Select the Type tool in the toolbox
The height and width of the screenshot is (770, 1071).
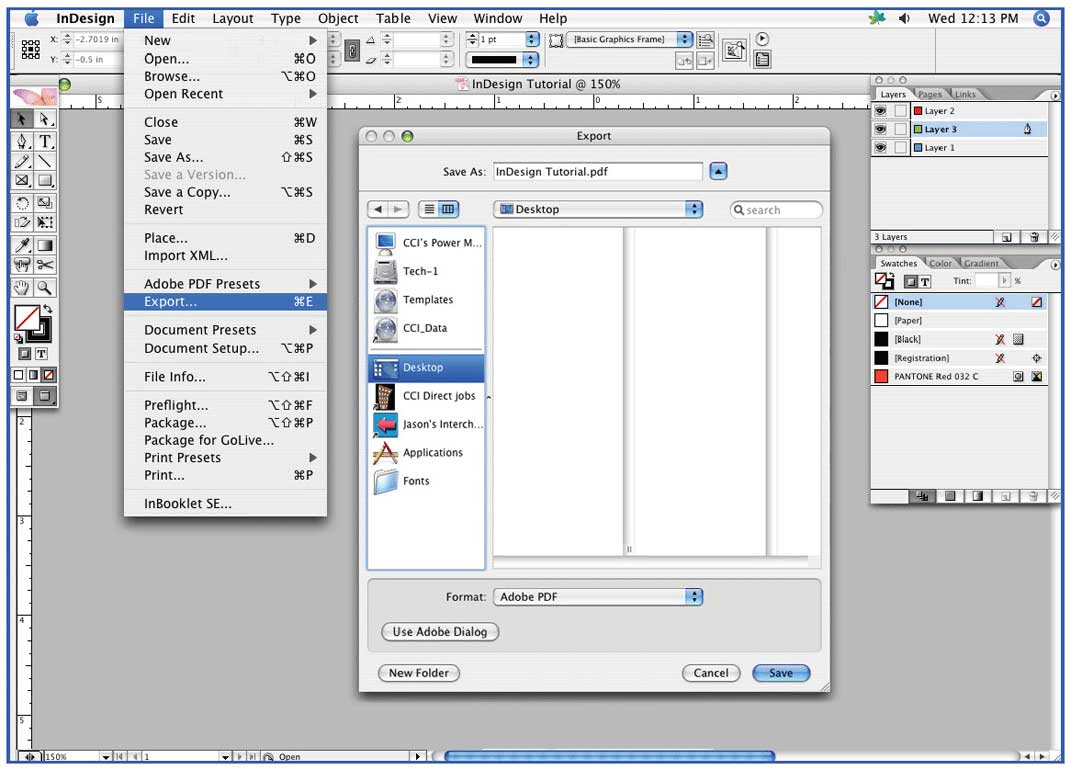coord(44,141)
